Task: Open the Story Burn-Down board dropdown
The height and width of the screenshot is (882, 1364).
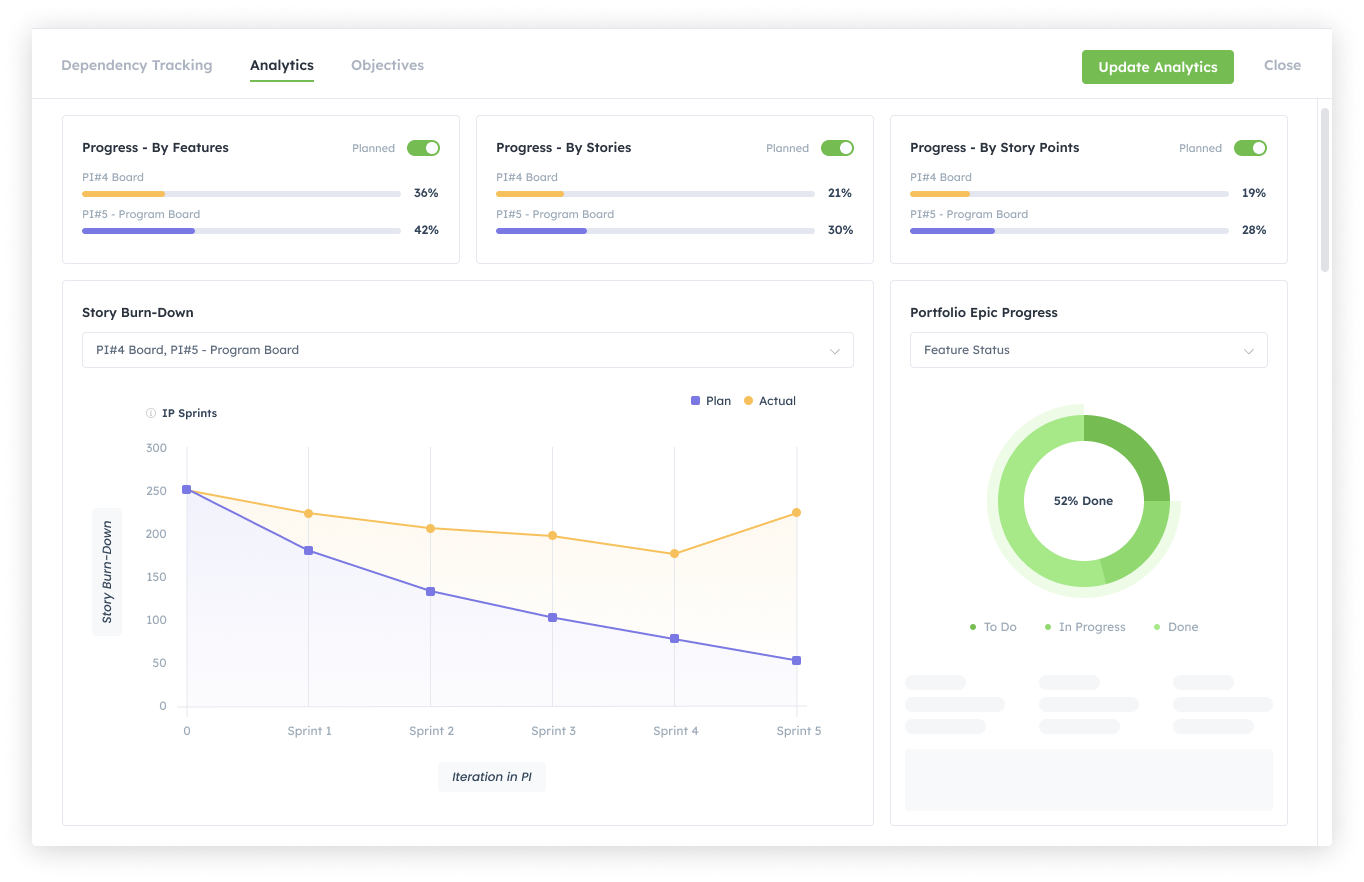Action: 468,350
